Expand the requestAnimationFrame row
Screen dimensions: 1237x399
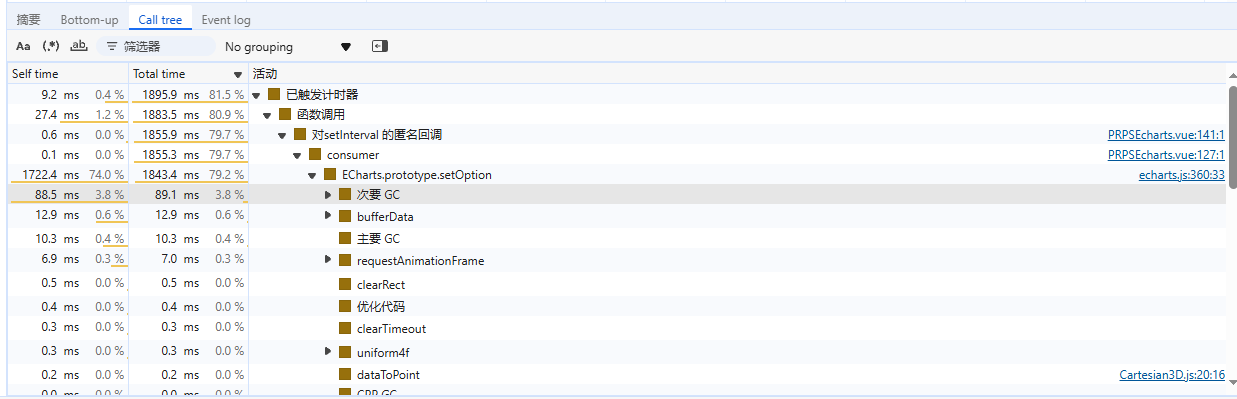[x=328, y=260]
